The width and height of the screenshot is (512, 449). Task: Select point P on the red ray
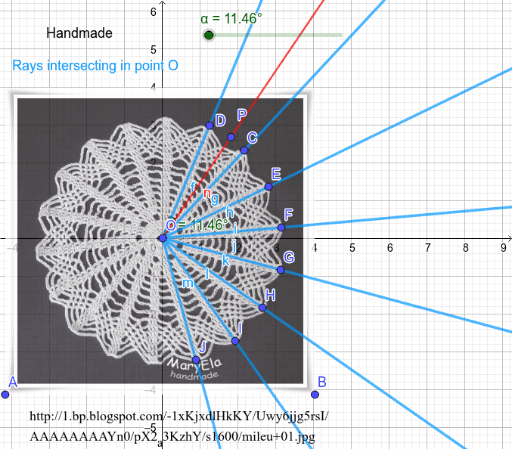(x=231, y=137)
